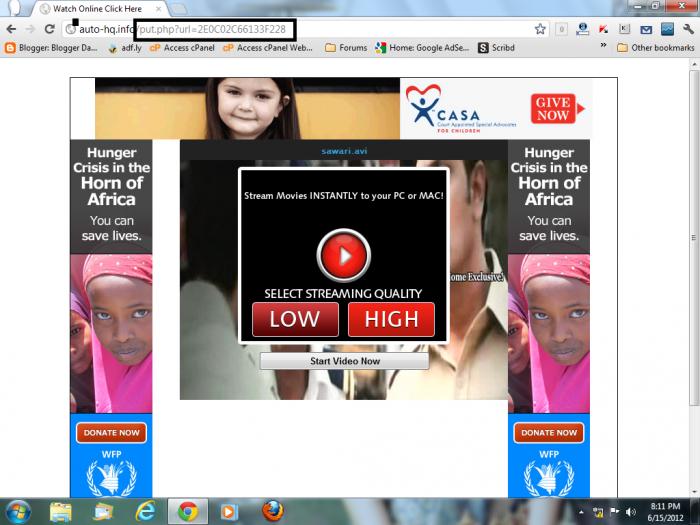Image resolution: width=700 pixels, height=525 pixels.
Task: Open the Blogger Dashboard bookmark
Action: pos(51,48)
